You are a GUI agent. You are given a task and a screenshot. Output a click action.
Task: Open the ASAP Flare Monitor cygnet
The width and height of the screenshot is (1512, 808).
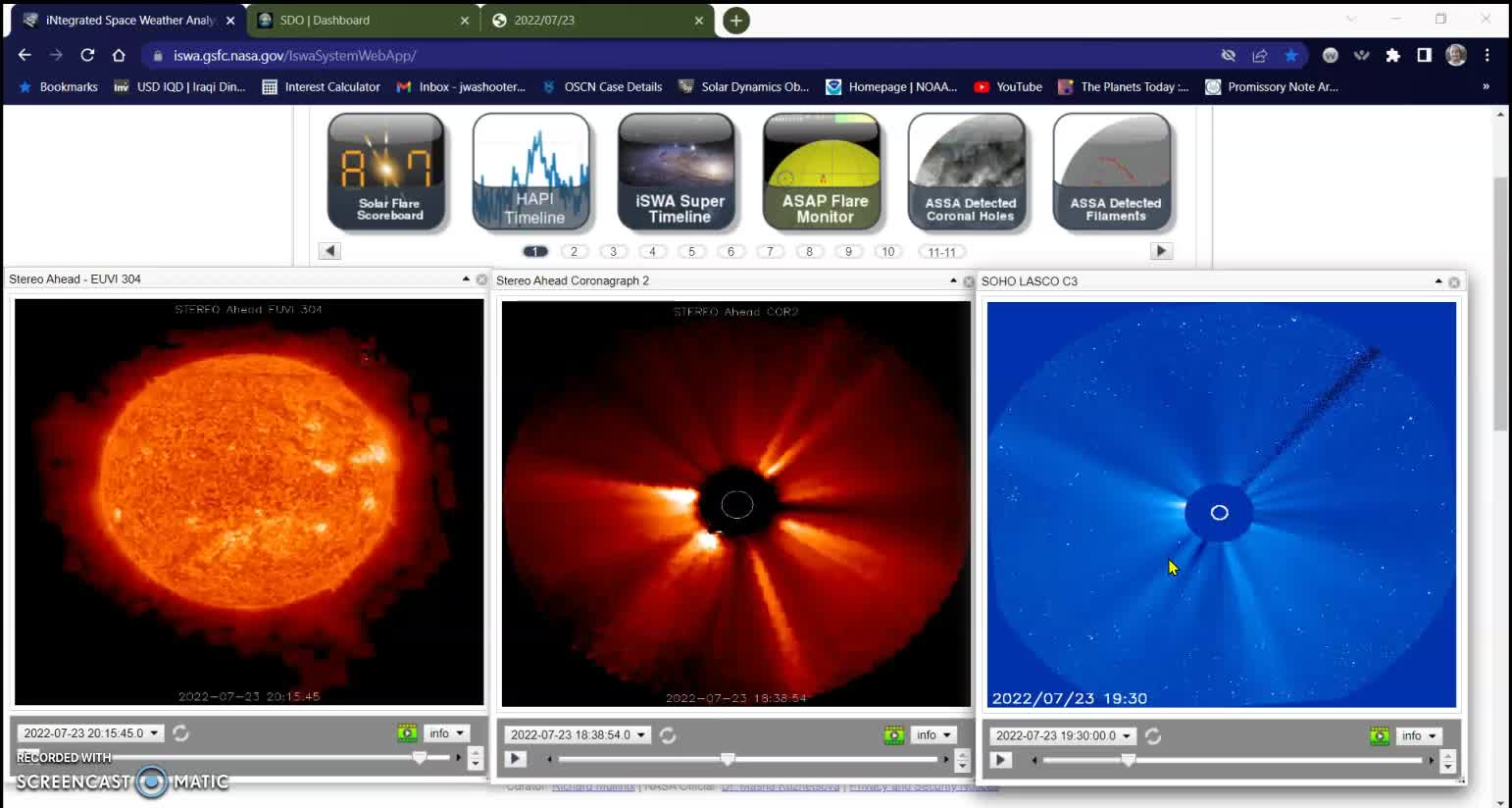822,173
